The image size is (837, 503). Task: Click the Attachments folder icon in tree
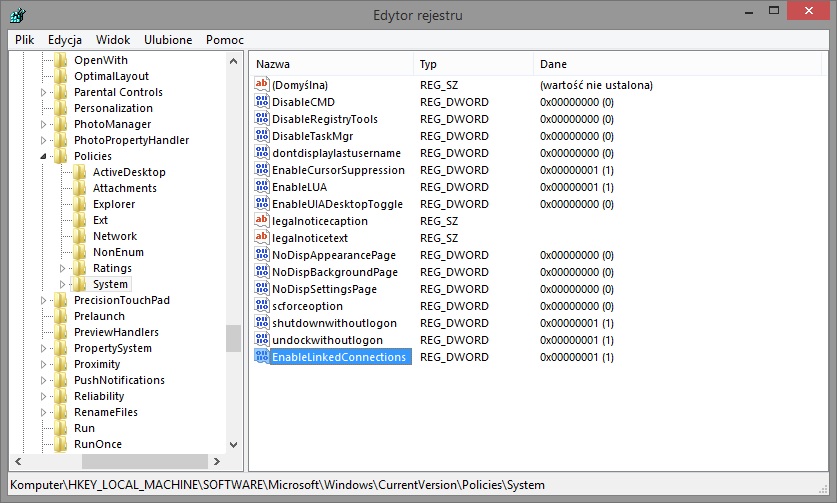[x=80, y=188]
